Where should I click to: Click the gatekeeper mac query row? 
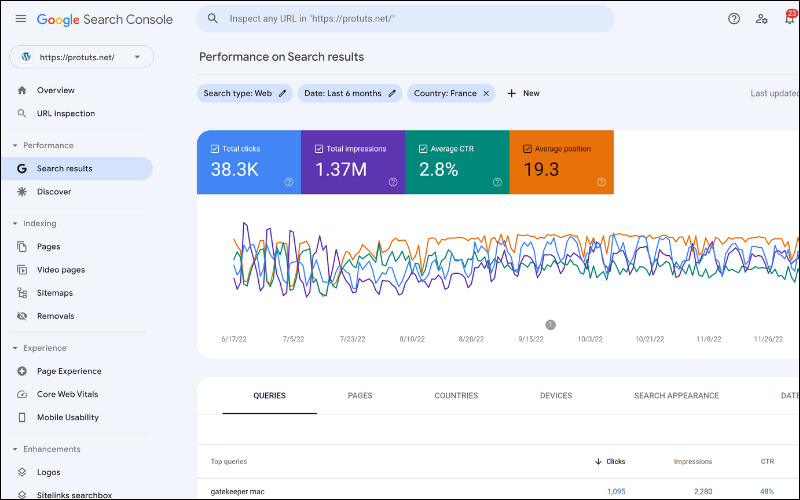[x=498, y=491]
